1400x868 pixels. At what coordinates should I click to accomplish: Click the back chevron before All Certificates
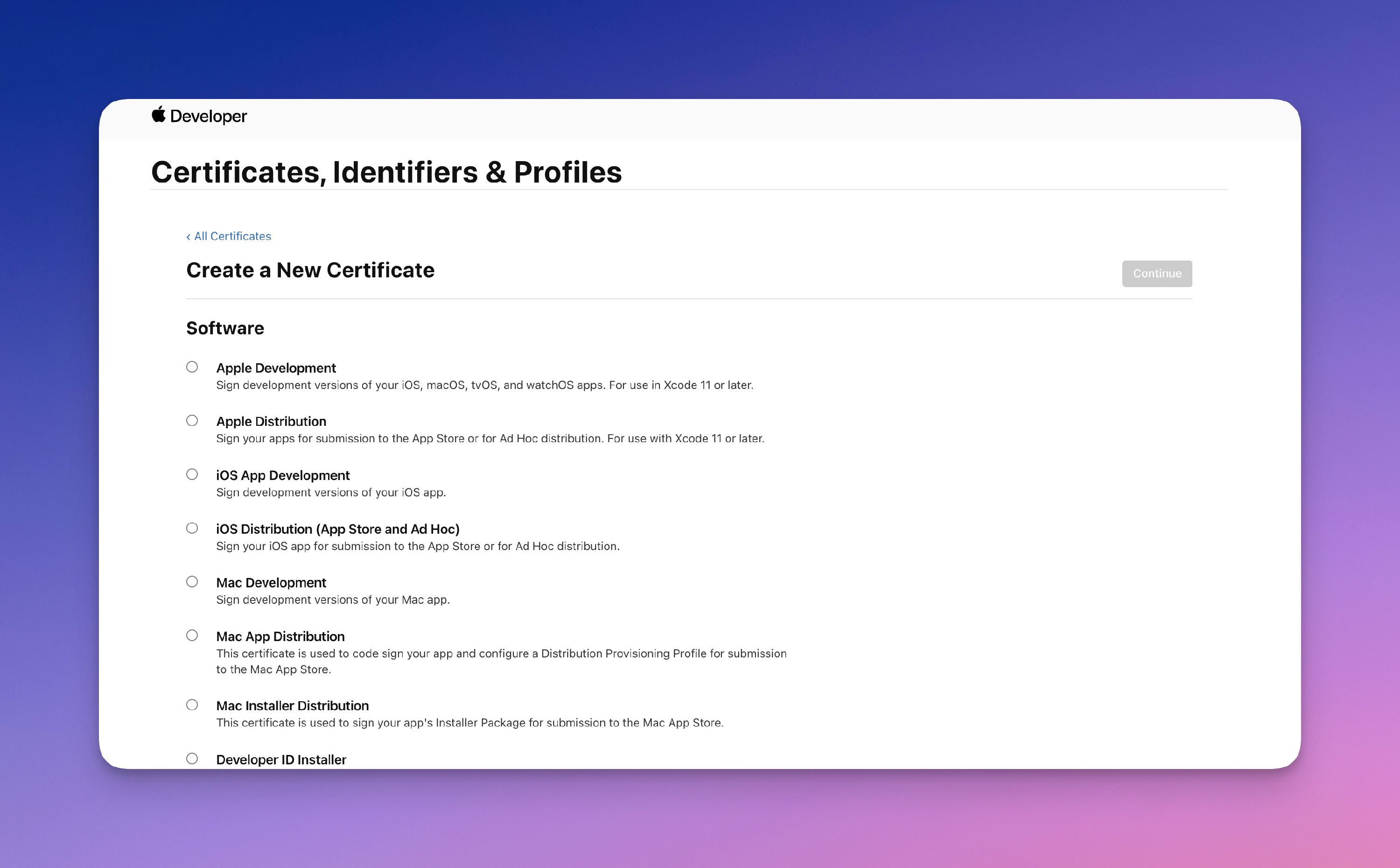point(189,236)
